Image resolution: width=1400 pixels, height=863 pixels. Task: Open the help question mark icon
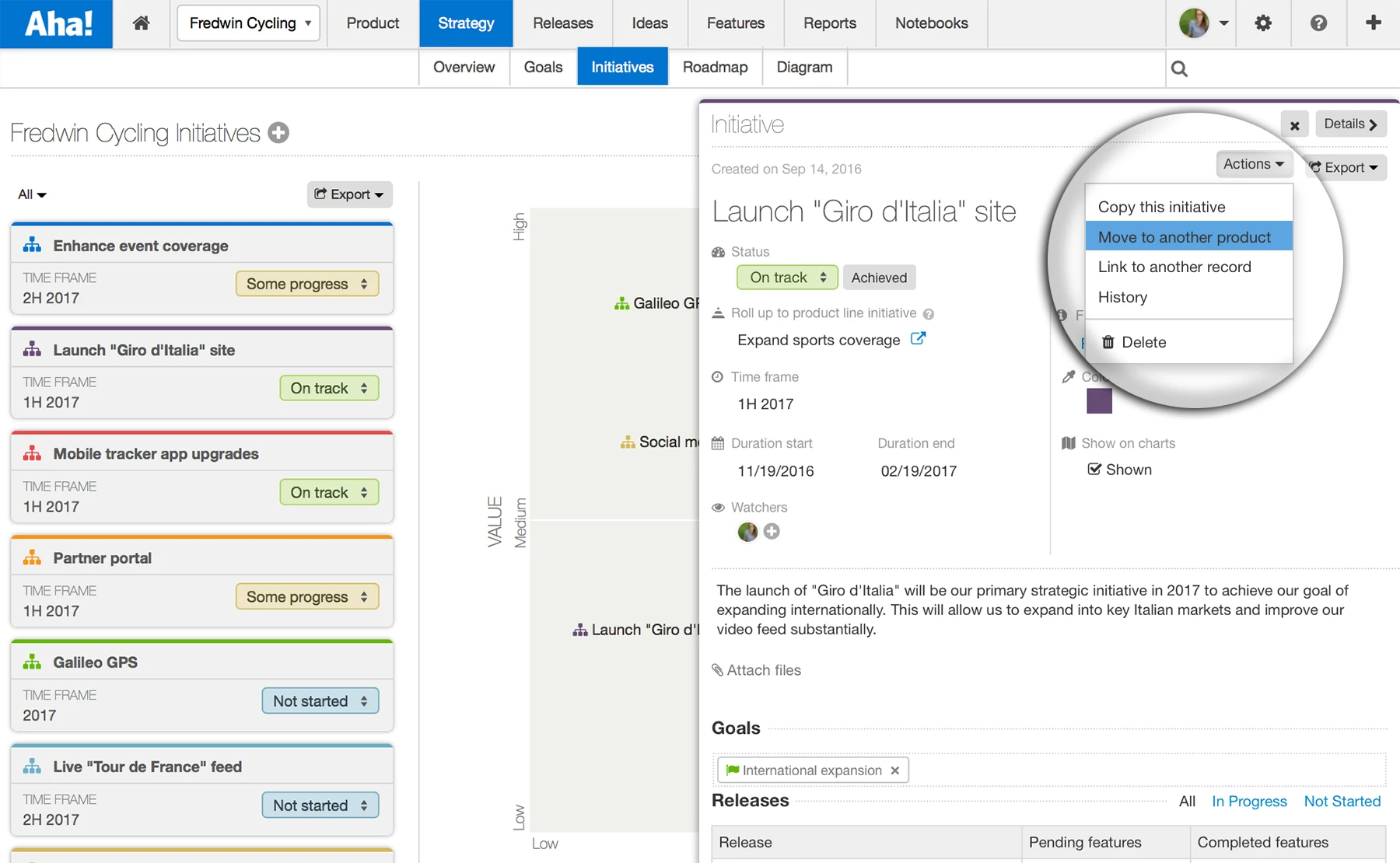click(1318, 23)
